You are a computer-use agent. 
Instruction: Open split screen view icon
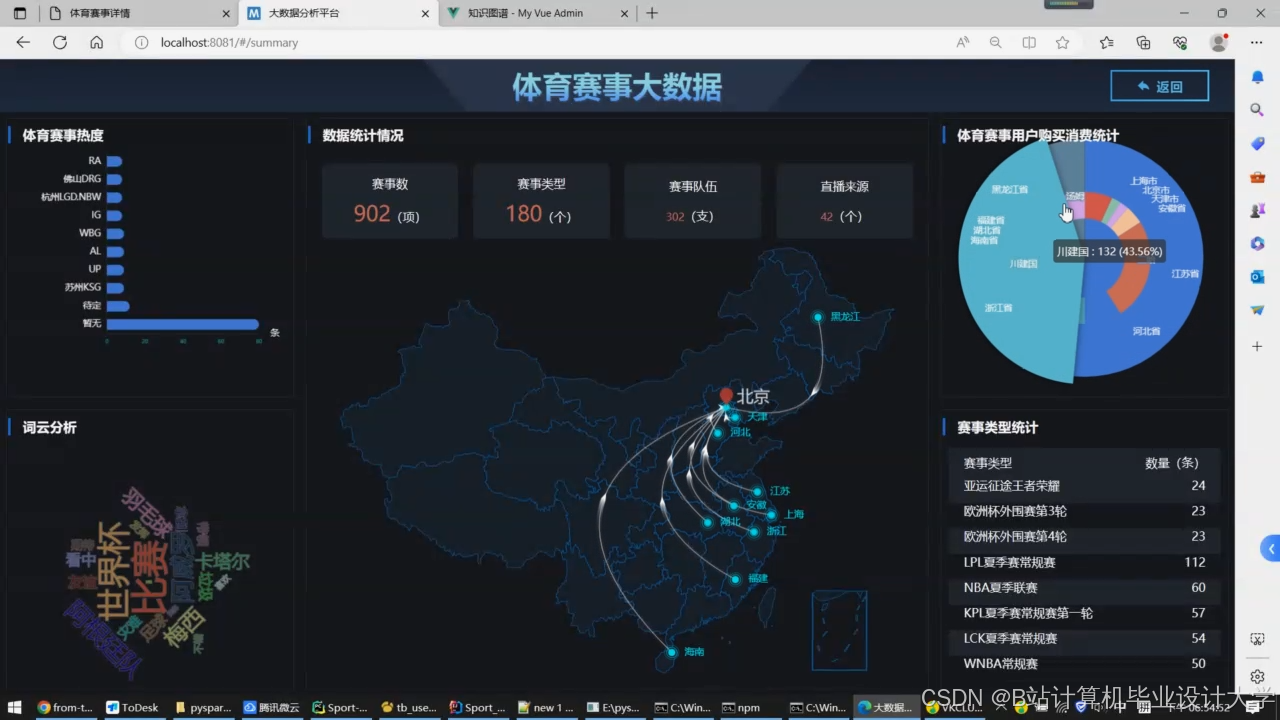[1029, 42]
